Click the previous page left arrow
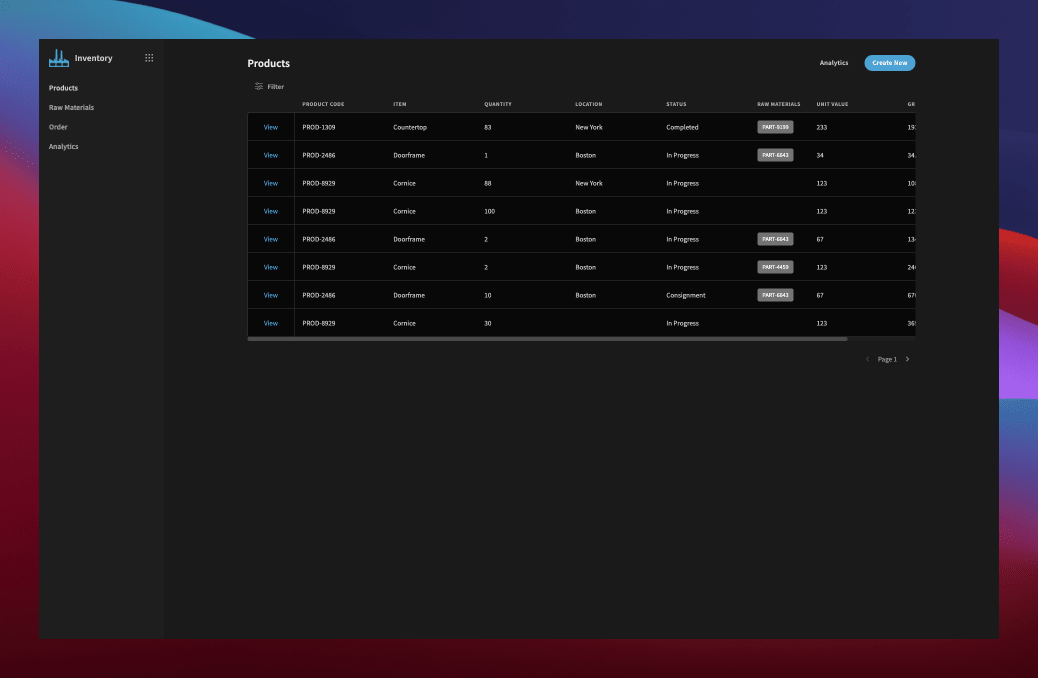Screen dimensions: 1038x678 (867, 358)
